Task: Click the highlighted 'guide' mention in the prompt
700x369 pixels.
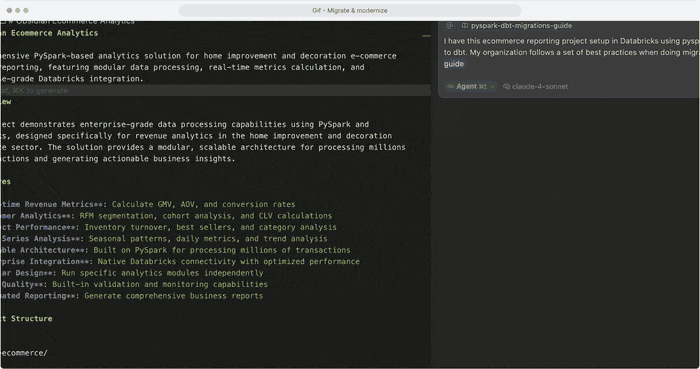Action: pos(454,64)
